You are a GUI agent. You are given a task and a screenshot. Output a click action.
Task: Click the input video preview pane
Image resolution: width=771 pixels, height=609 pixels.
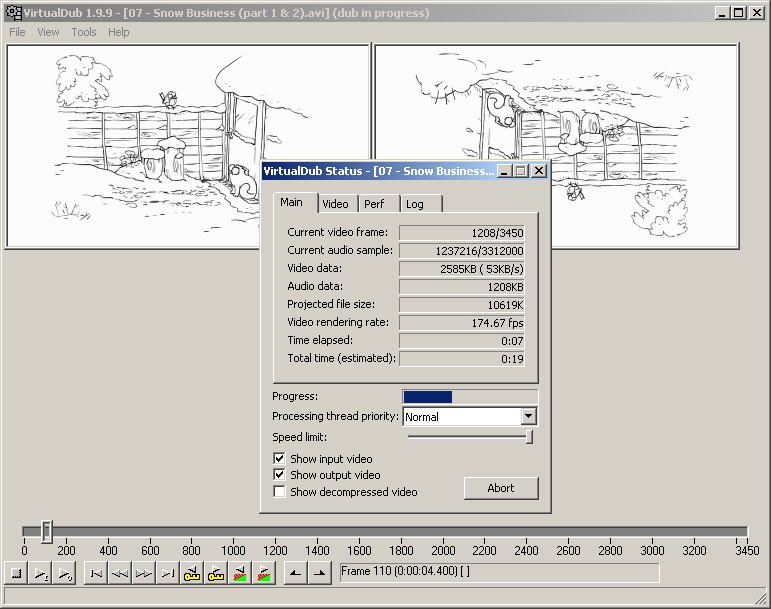pyautogui.click(x=187, y=146)
